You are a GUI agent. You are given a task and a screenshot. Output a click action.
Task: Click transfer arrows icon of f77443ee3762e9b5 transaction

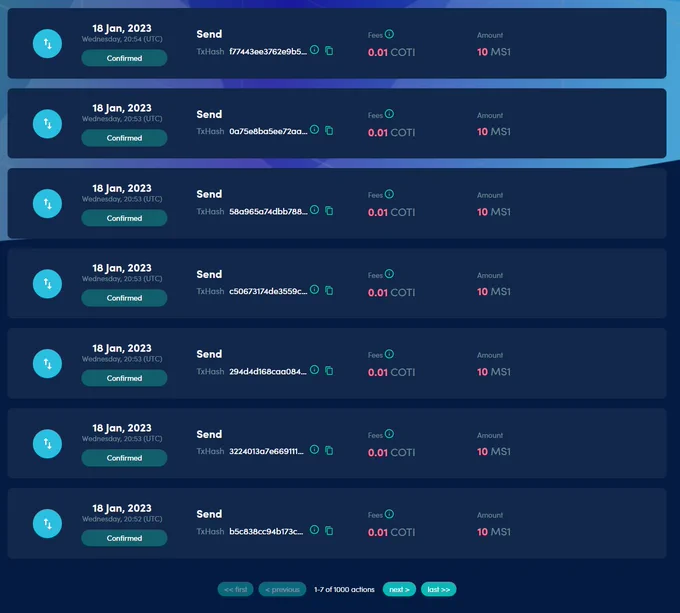click(47, 43)
